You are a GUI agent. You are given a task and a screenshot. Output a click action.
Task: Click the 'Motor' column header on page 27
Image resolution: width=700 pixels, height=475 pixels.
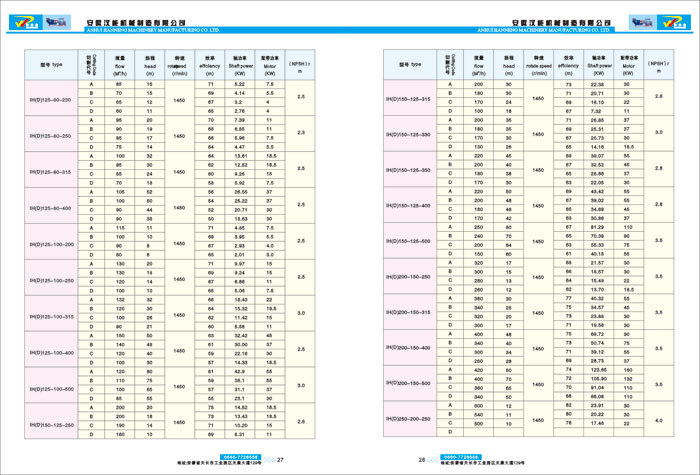tap(270, 65)
